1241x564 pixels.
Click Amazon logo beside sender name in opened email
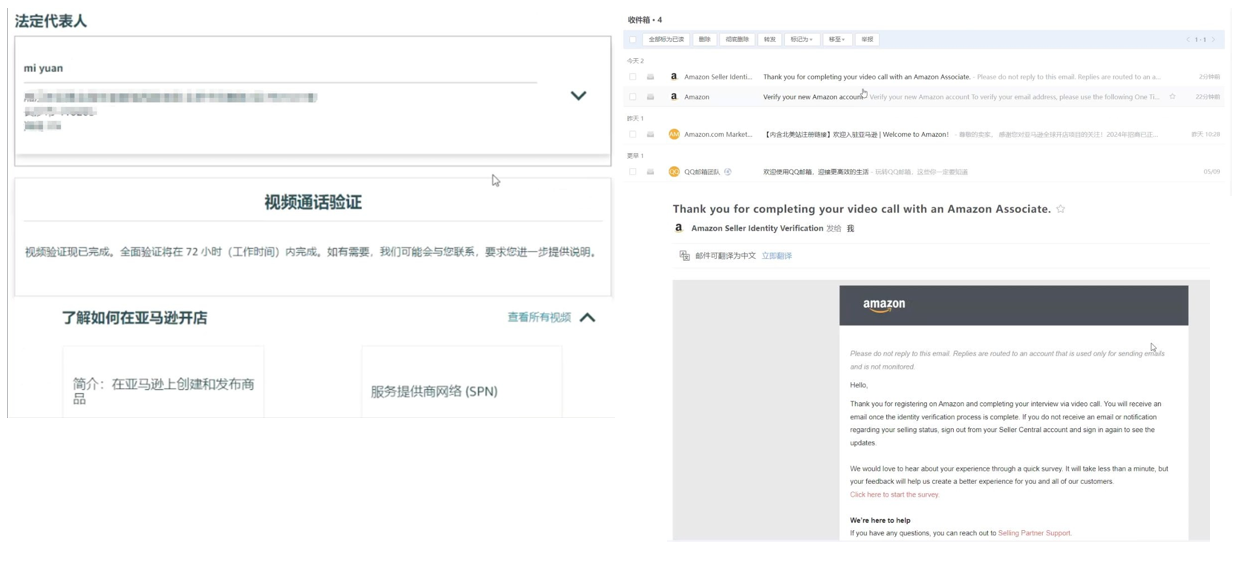[679, 228]
